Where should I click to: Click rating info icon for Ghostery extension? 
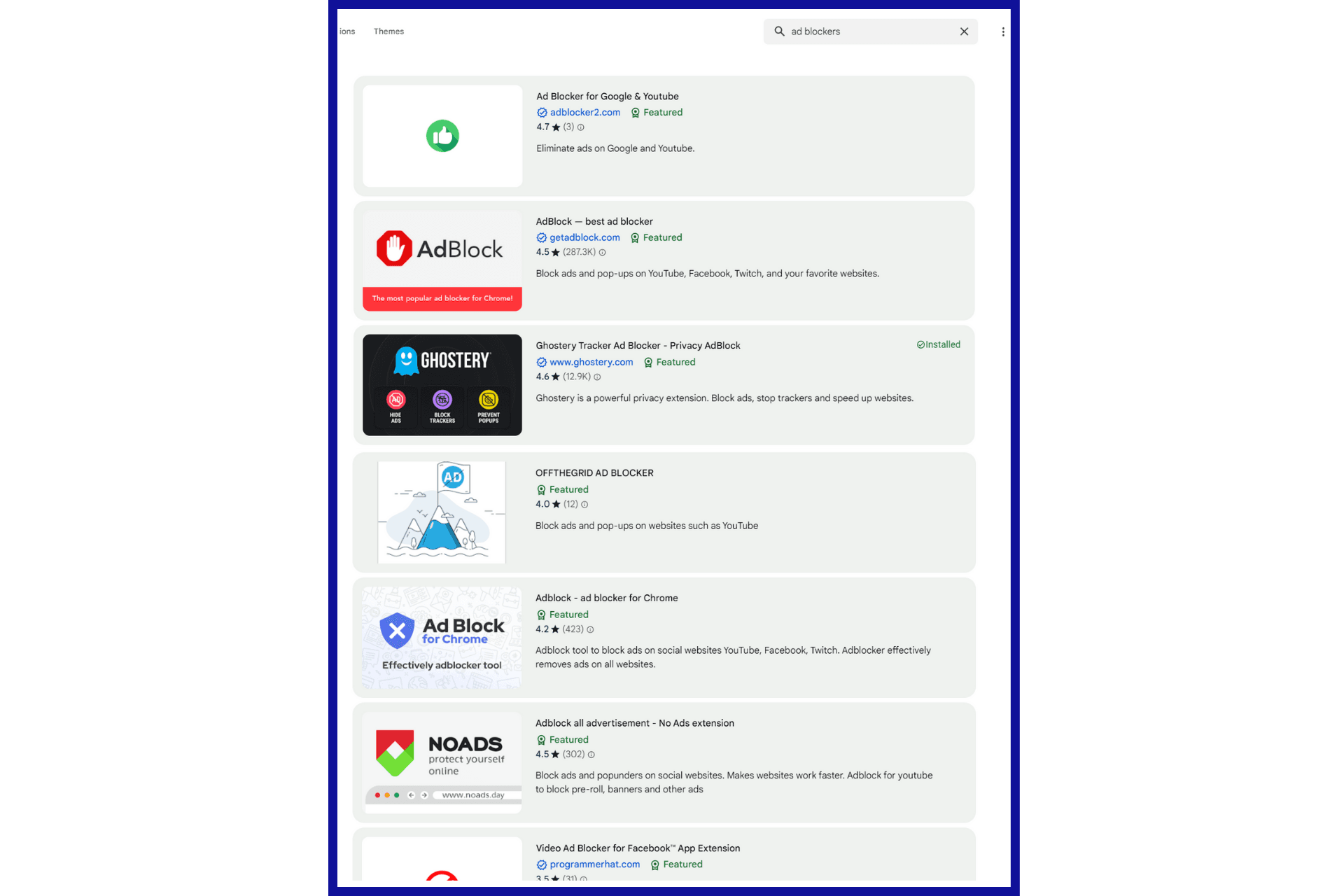[x=597, y=377]
